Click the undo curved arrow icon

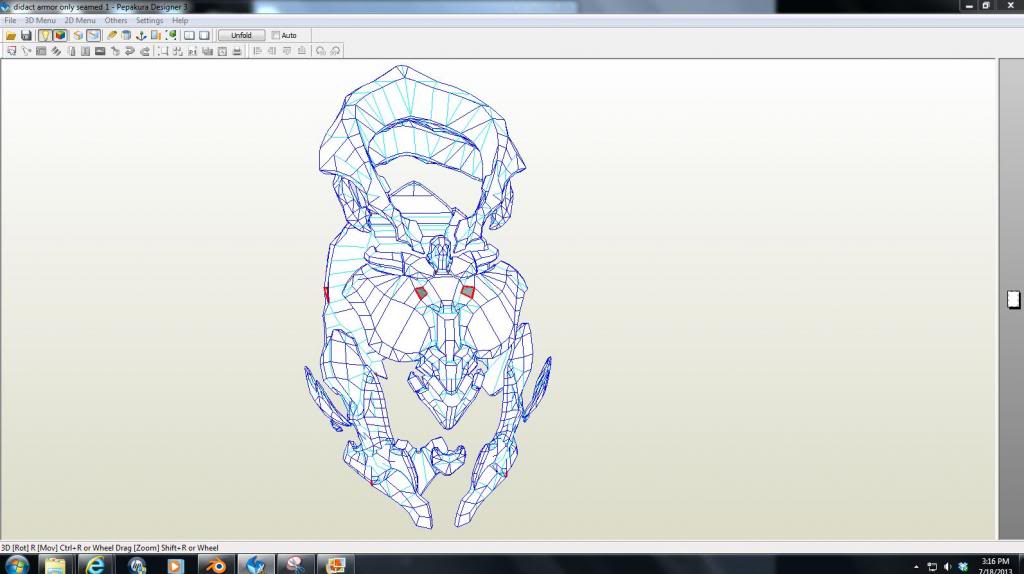(129, 51)
